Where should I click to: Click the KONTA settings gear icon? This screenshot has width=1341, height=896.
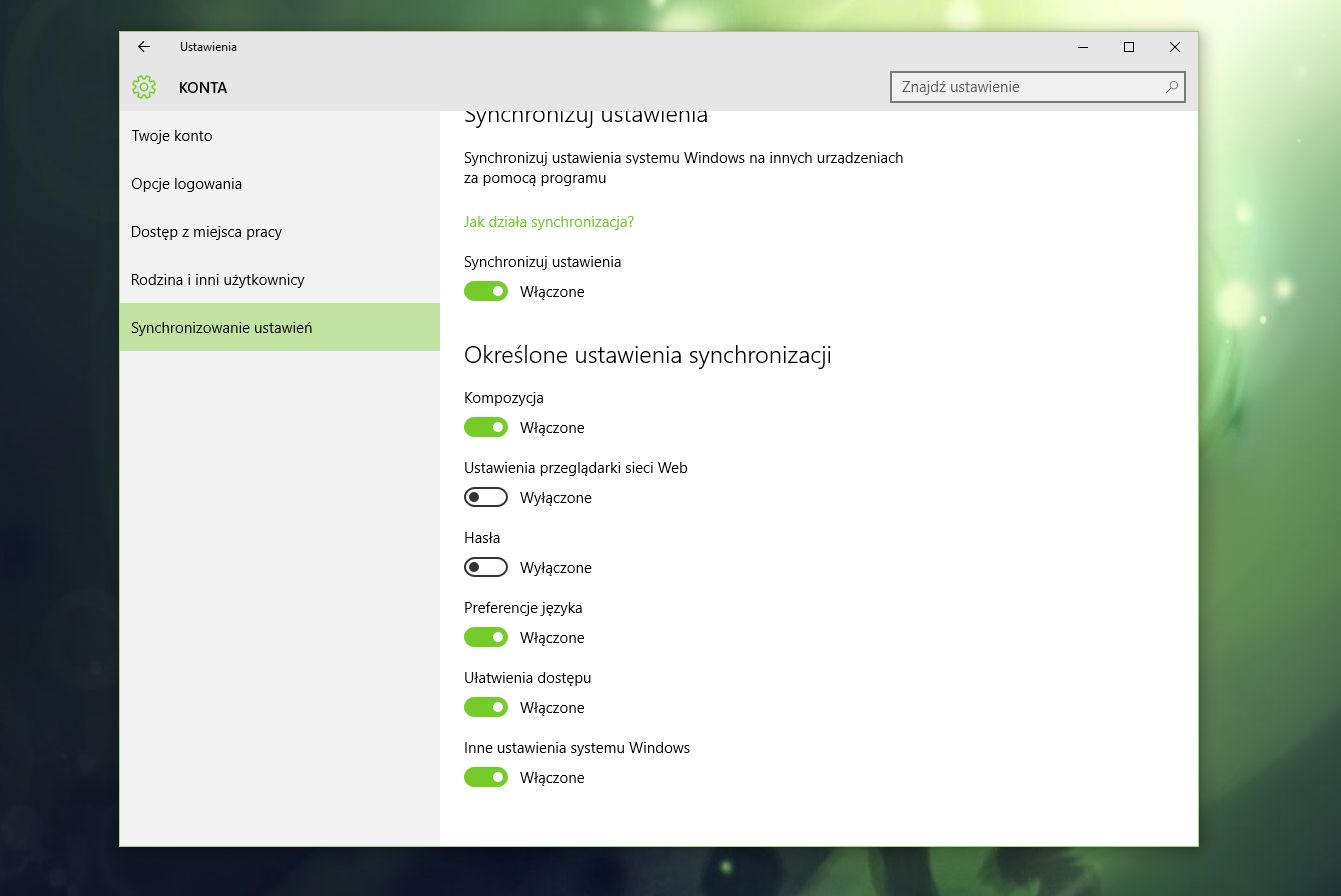coord(144,87)
